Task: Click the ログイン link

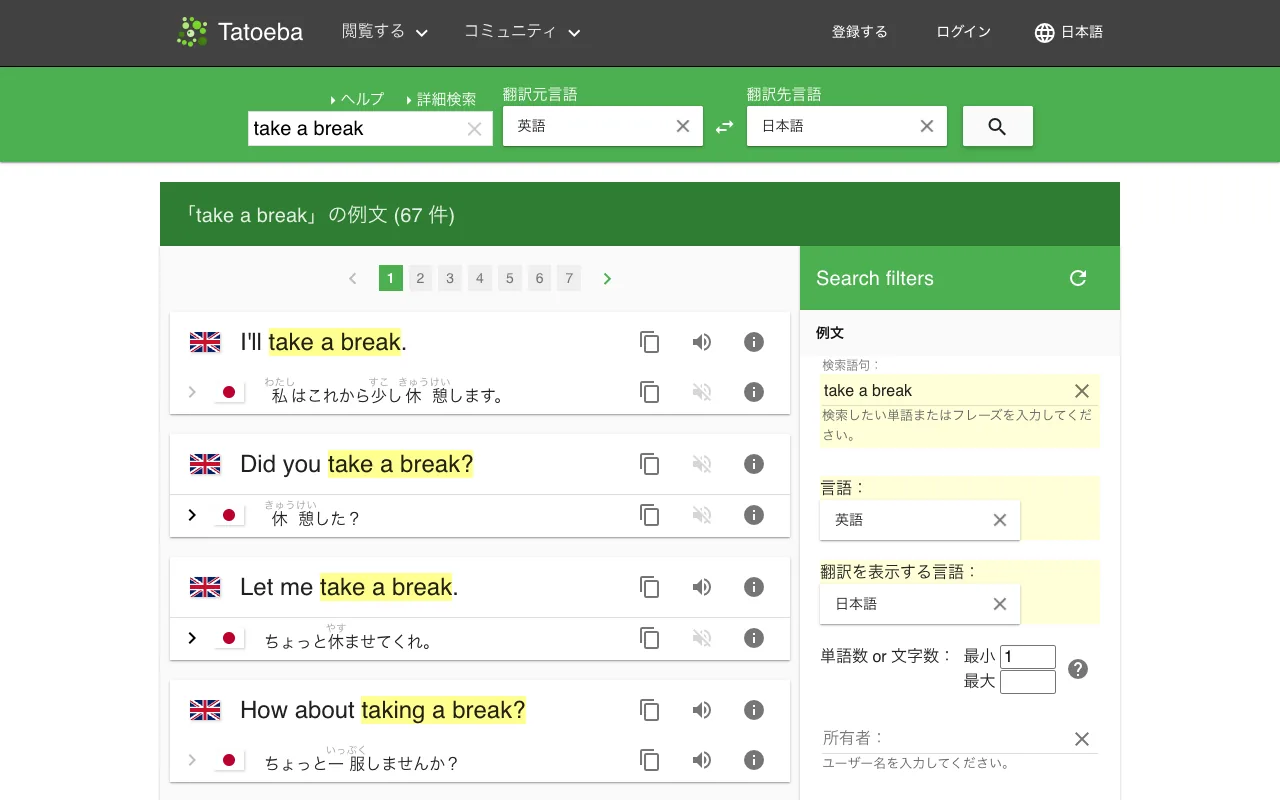Action: pyautogui.click(x=964, y=32)
